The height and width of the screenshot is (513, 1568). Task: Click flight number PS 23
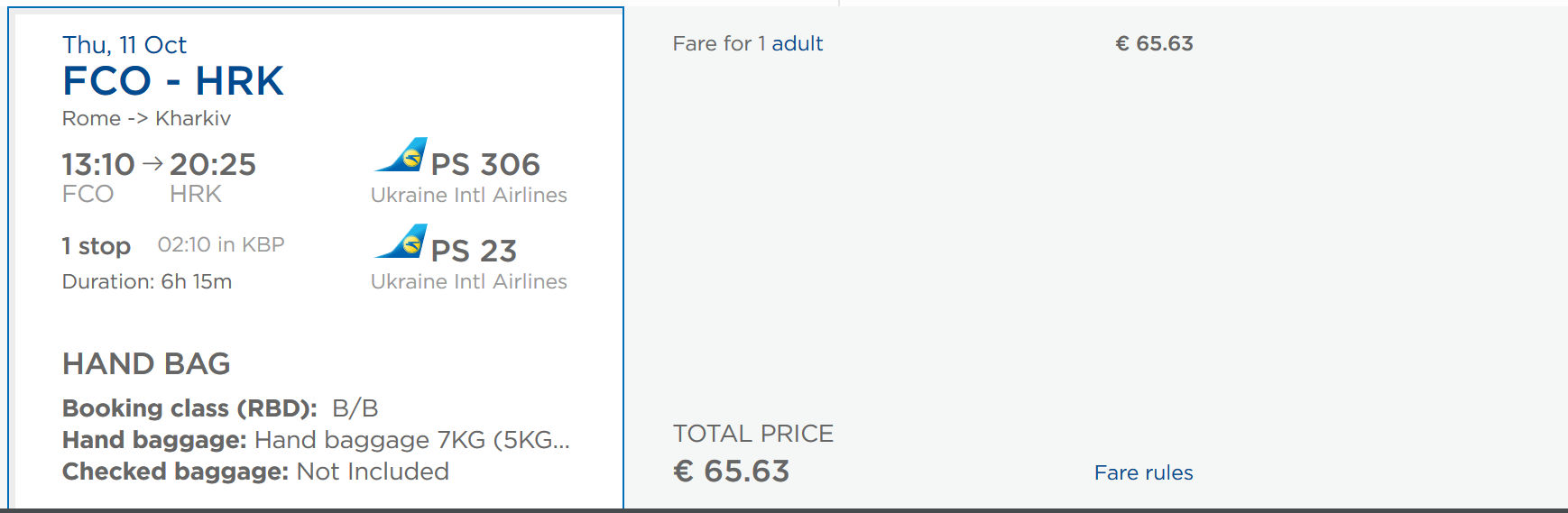474,251
